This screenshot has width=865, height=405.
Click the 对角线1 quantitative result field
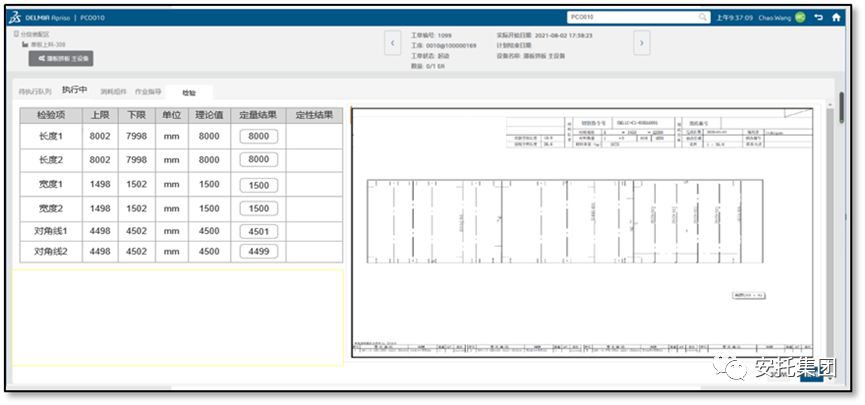tap(258, 232)
